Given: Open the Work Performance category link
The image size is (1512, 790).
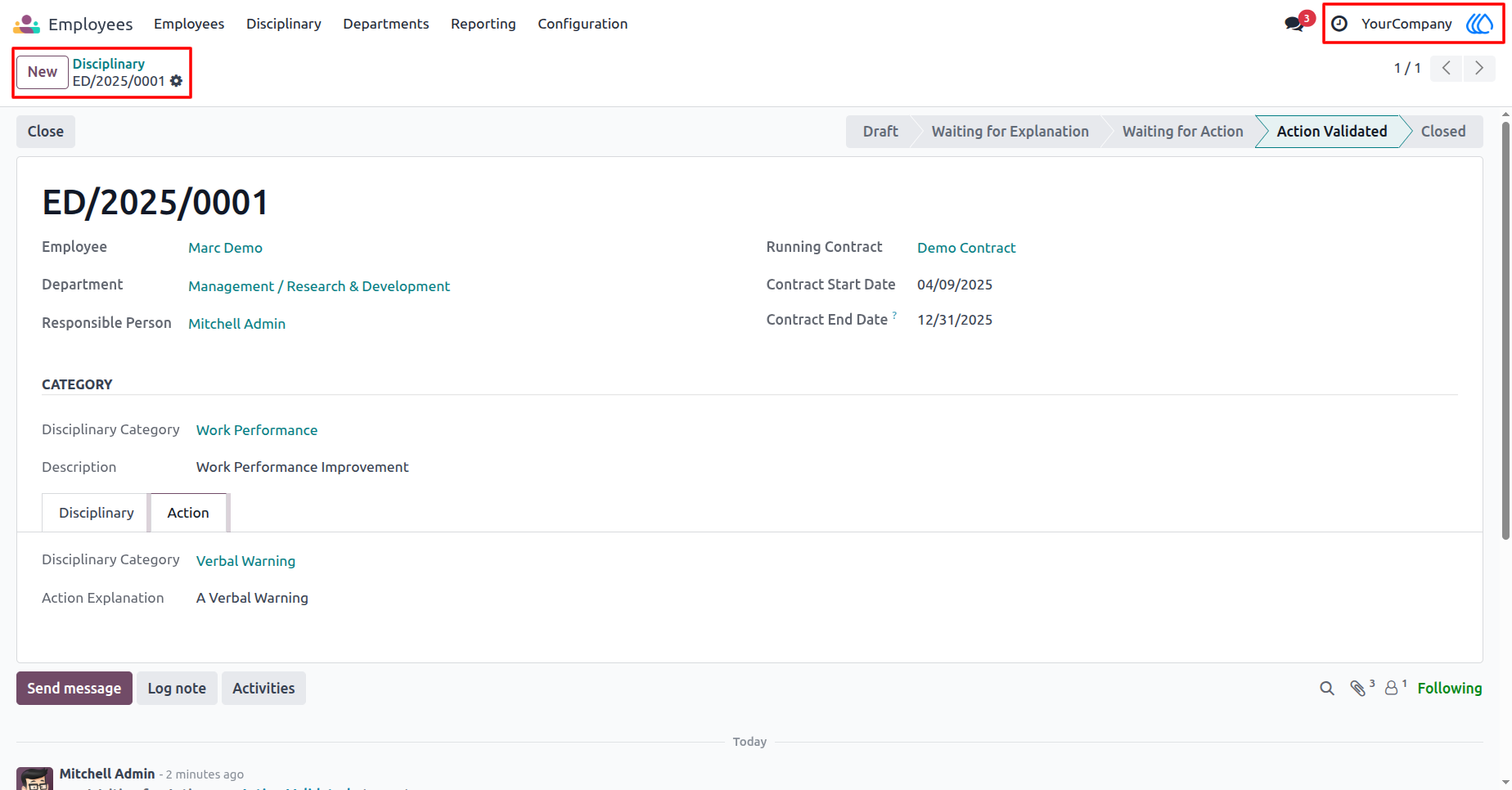Looking at the screenshot, I should (257, 430).
